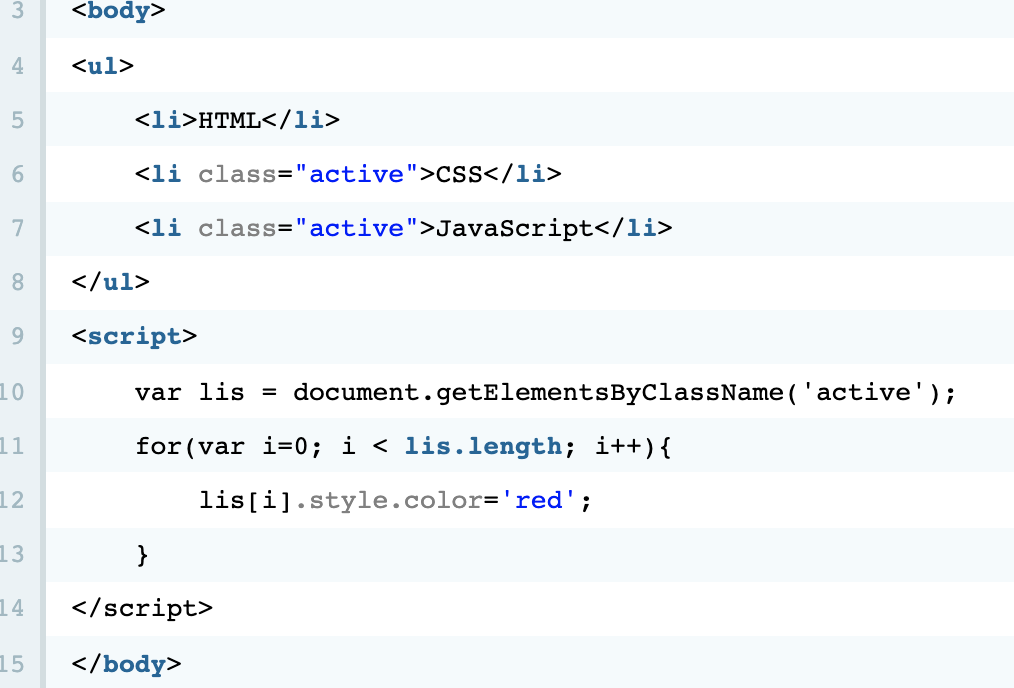Click the for loop line with lis.length
This screenshot has height=688, width=1014.
[404, 446]
